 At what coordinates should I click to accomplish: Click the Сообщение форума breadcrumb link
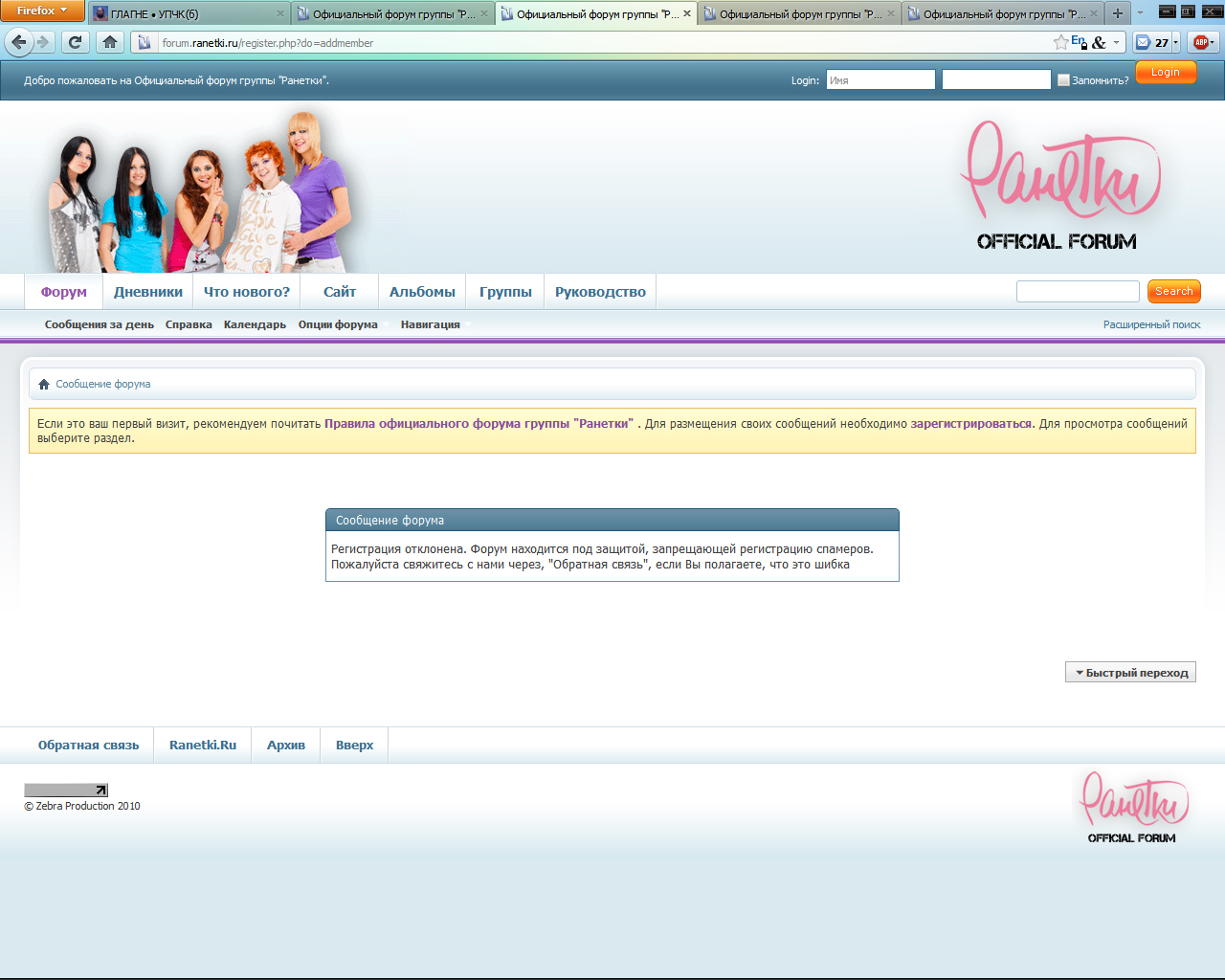[x=103, y=384]
